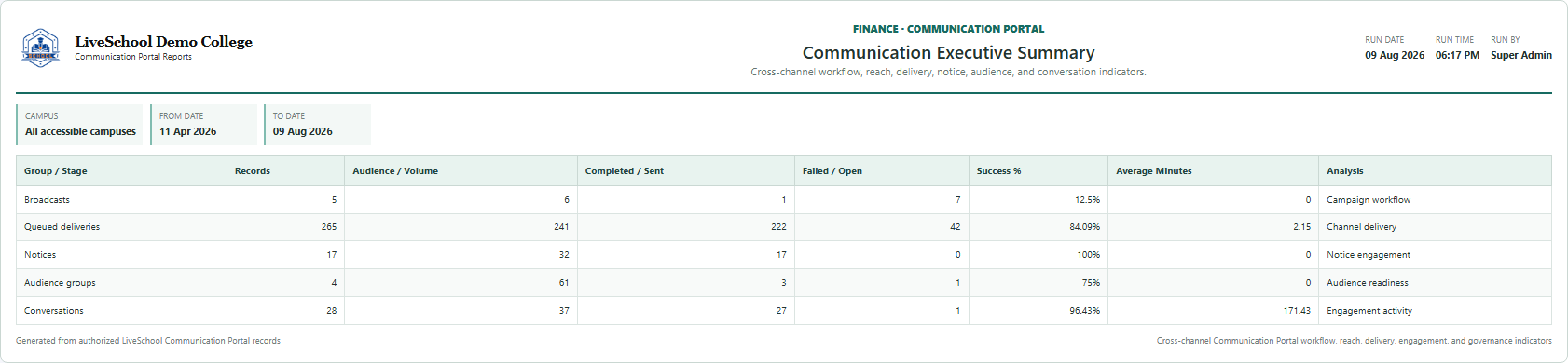Click Queued deliveries completed value 222
Viewport: 1568px width, 364px height.
click(x=778, y=227)
